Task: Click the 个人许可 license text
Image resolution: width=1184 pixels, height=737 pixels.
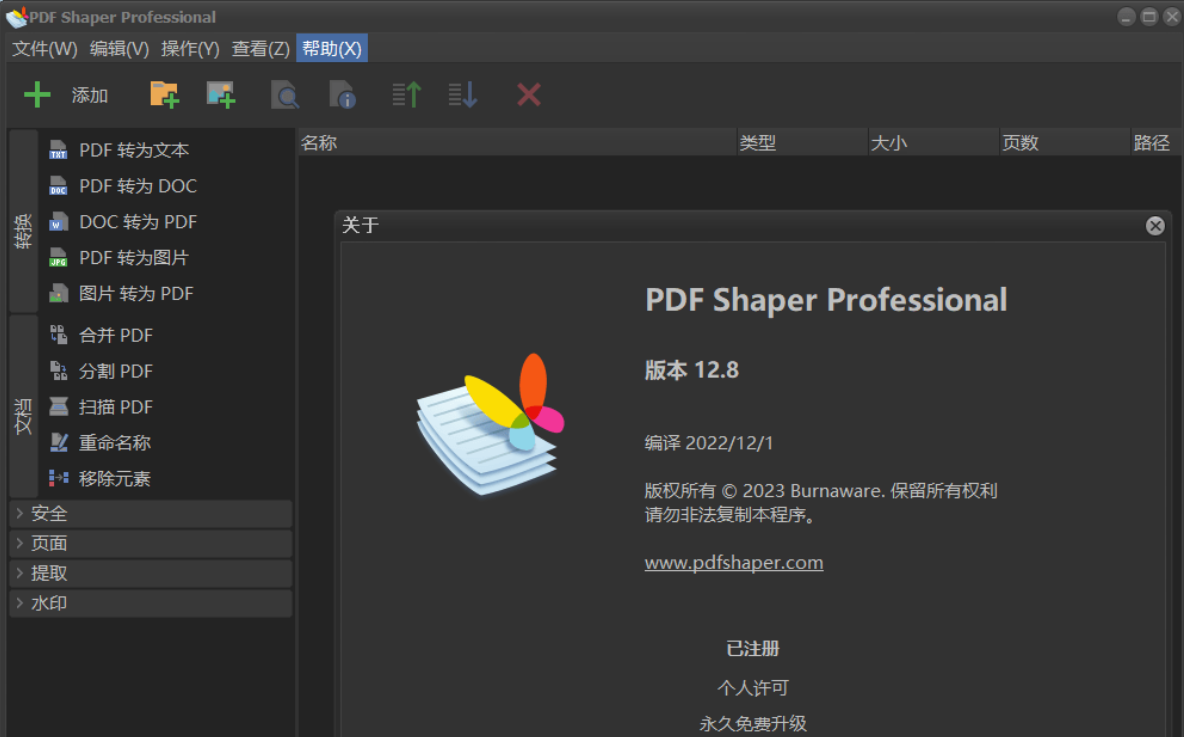Action: pyautogui.click(x=753, y=687)
